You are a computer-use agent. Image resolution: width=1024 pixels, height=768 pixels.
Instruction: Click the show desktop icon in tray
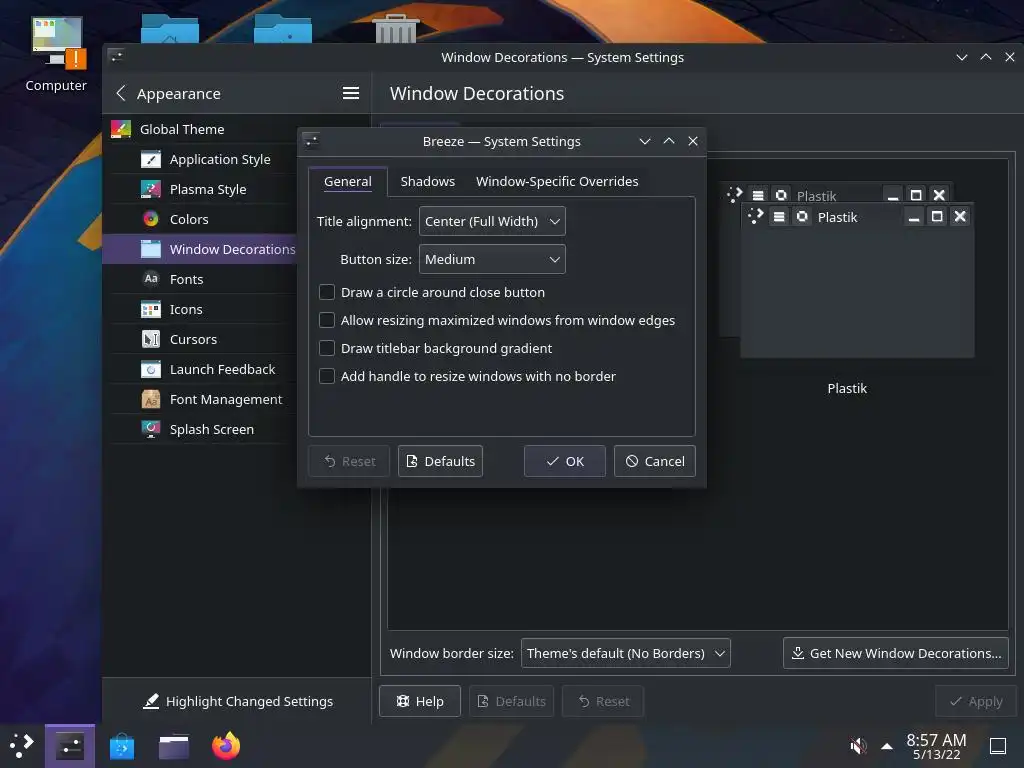[x=998, y=746]
